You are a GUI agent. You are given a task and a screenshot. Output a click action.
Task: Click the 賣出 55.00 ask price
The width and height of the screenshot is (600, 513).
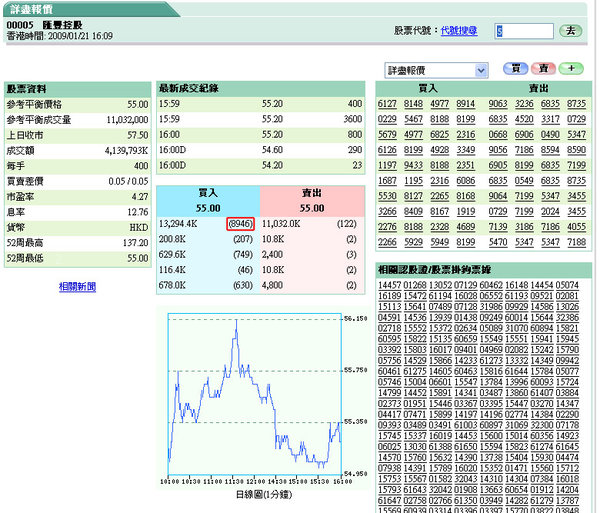pyautogui.click(x=310, y=208)
